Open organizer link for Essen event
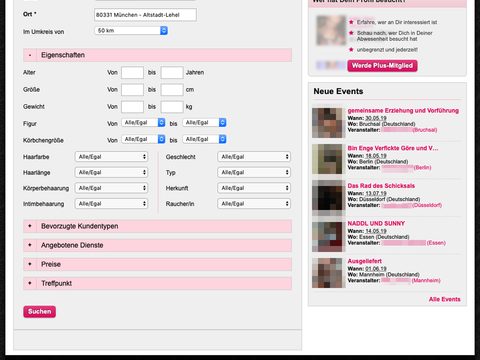Viewport: 480px width, 360px height. (413, 243)
